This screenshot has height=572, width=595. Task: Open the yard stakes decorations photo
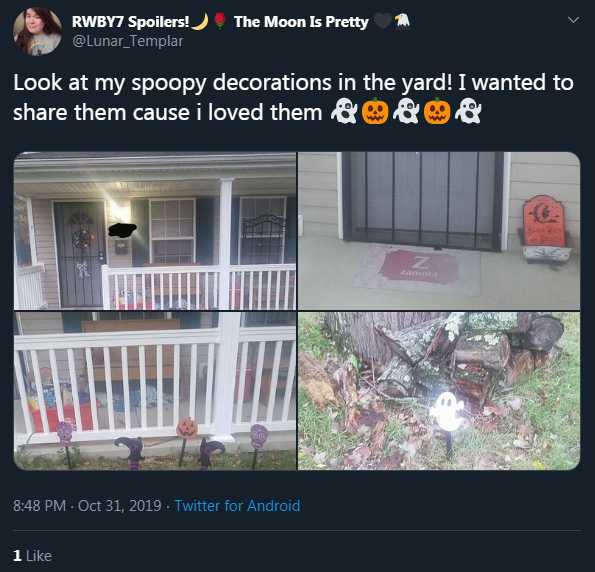click(155, 391)
